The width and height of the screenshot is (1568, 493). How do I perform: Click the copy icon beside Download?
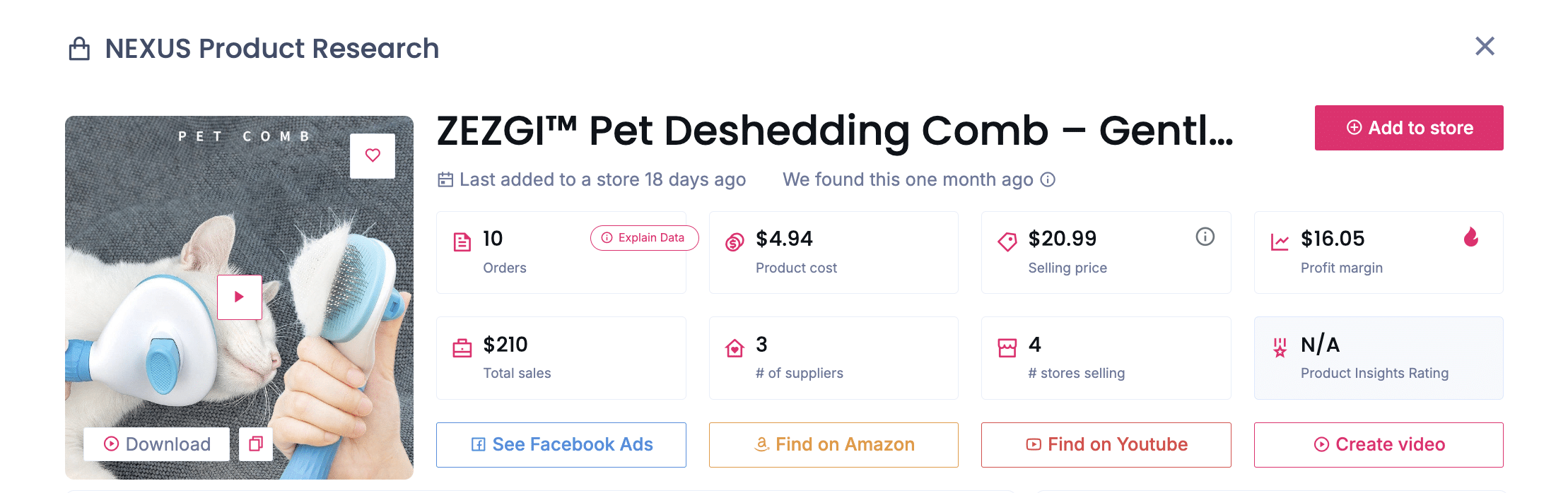(256, 444)
